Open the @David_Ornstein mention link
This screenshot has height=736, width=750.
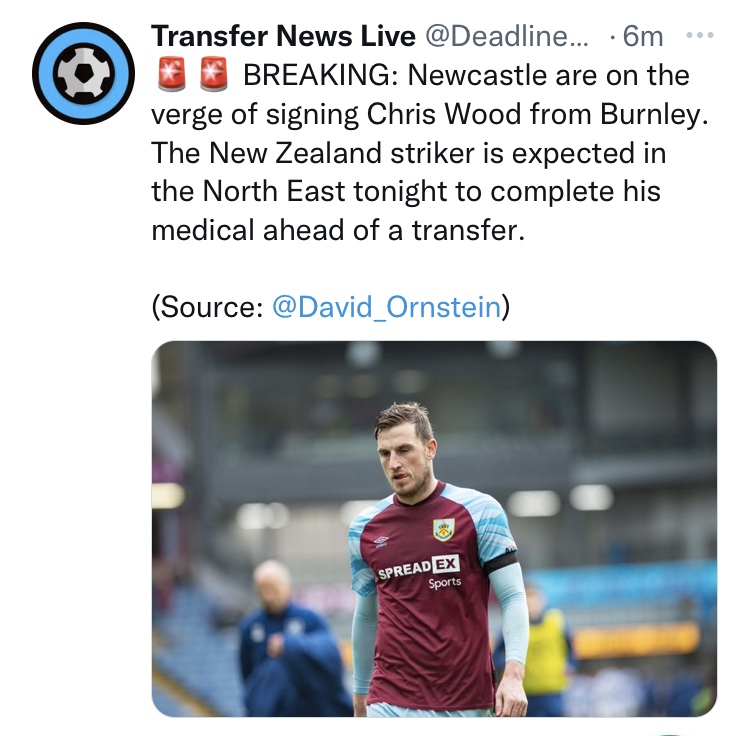386,306
